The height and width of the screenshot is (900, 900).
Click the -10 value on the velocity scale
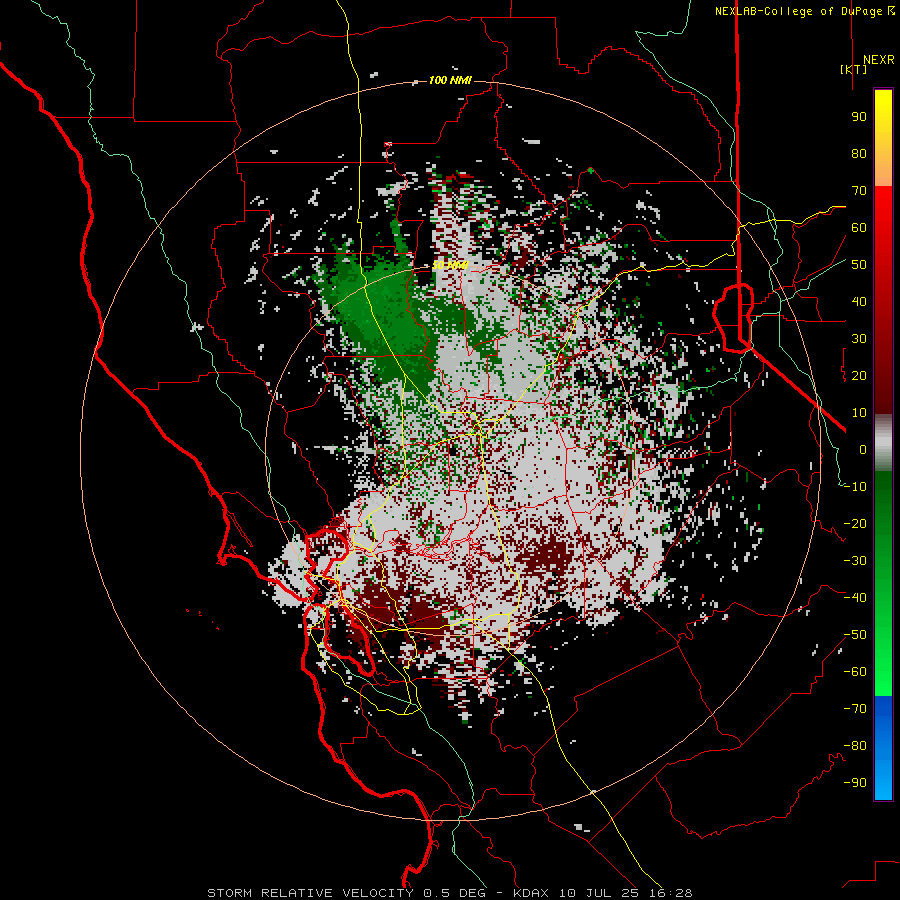click(855, 487)
